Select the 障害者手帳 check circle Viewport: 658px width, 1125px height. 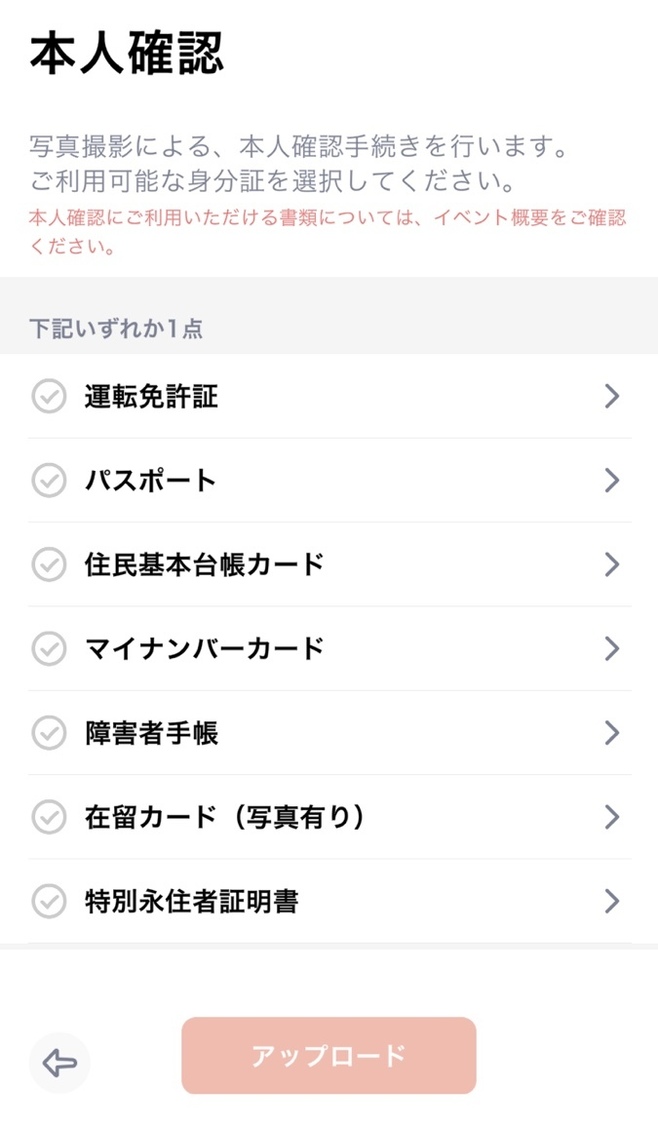(49, 733)
